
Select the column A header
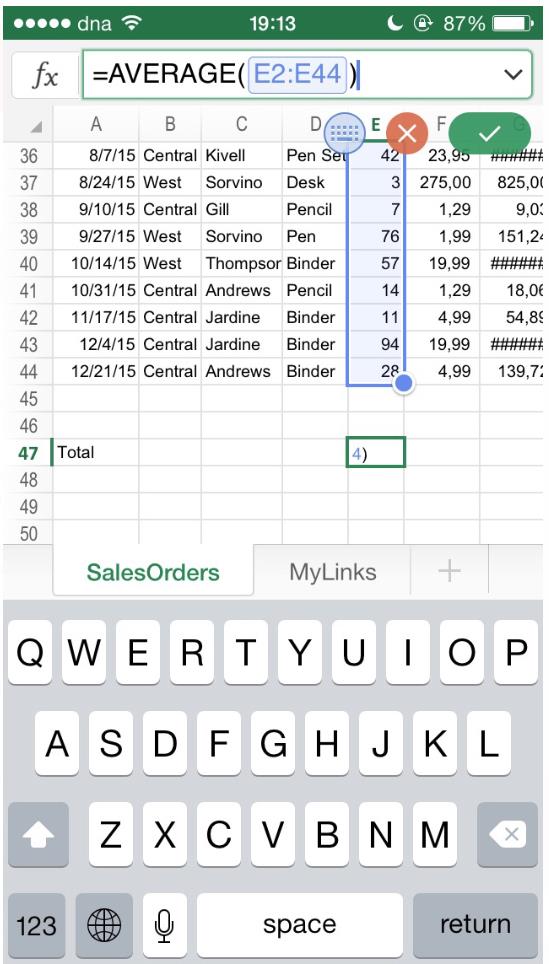(96, 125)
